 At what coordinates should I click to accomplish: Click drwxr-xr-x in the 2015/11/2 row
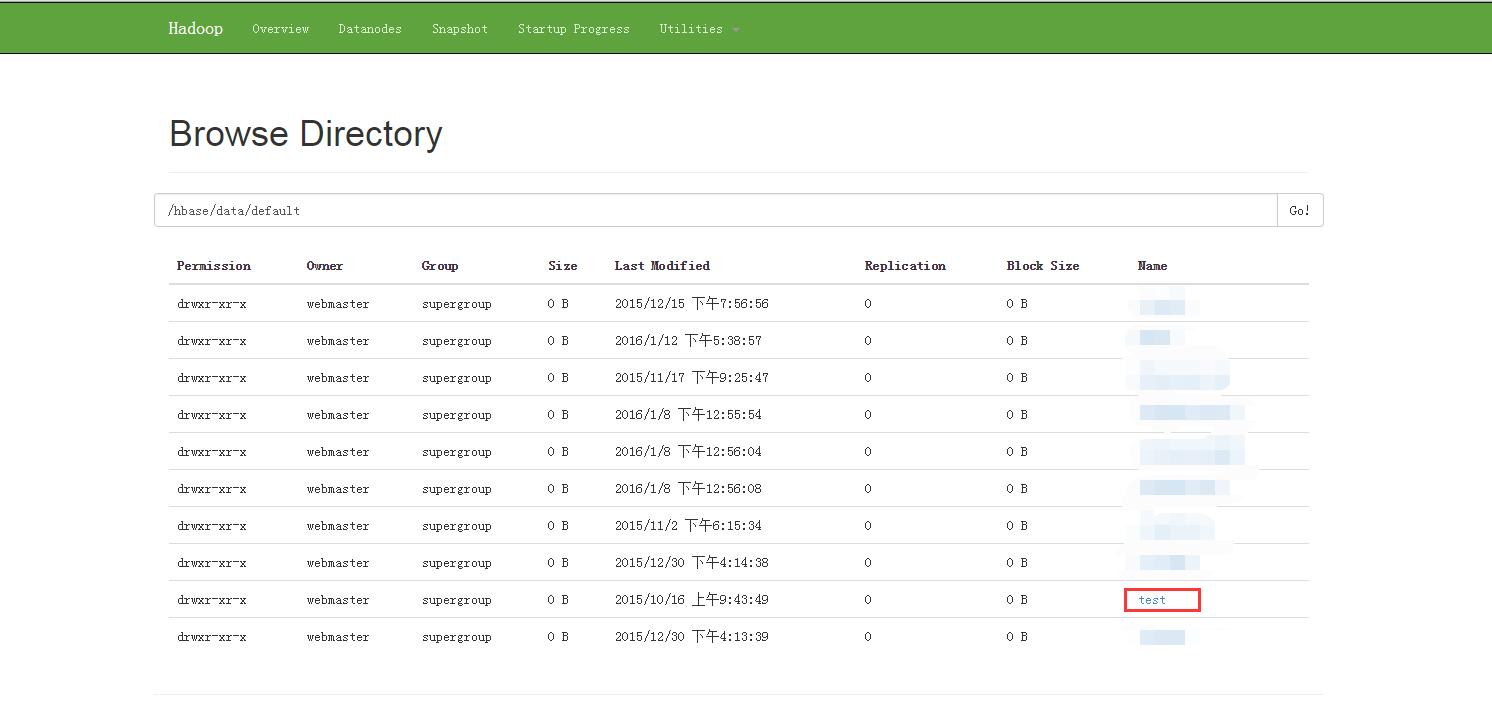(212, 526)
